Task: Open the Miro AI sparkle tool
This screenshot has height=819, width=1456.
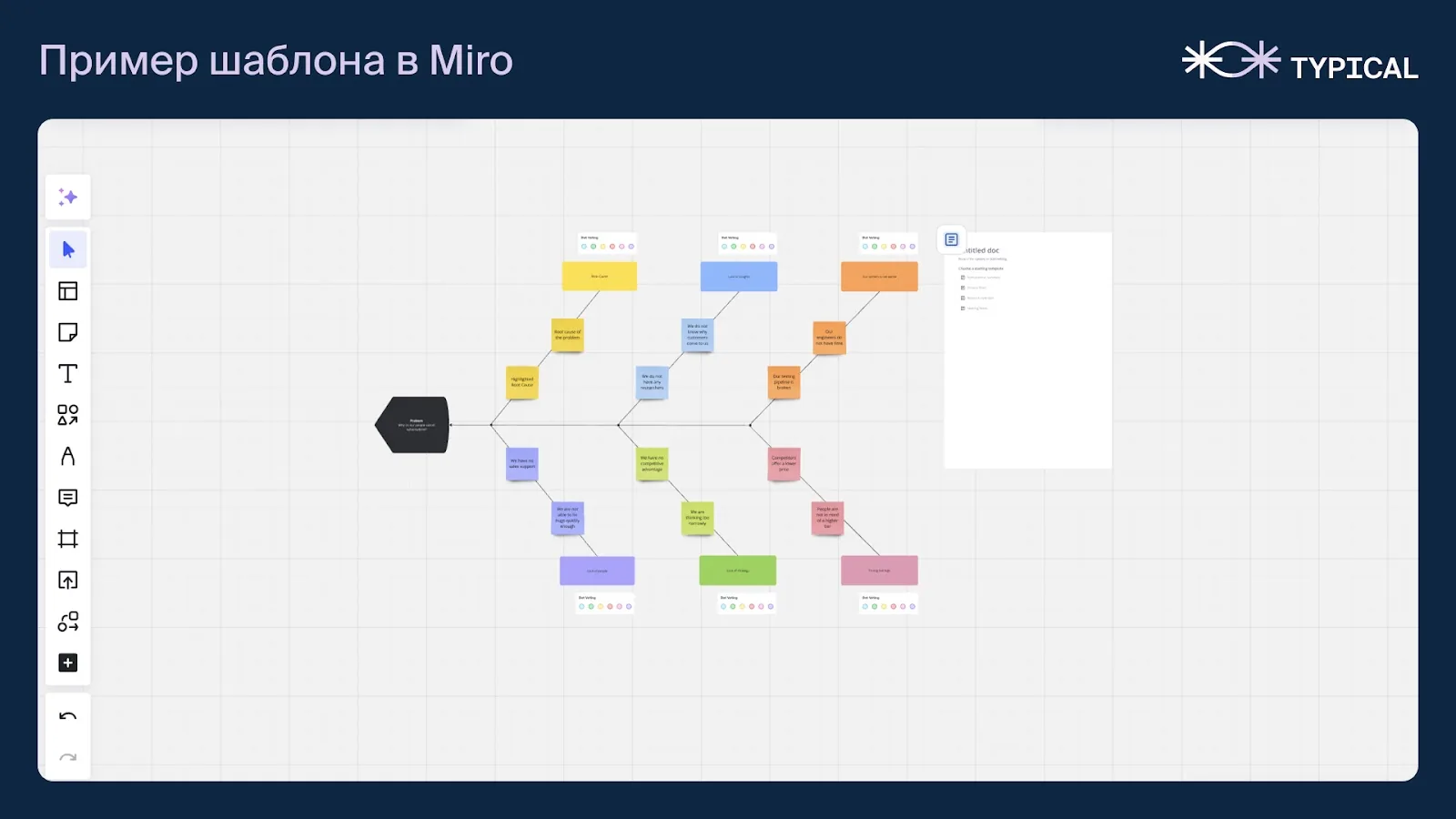Action: coord(68,197)
